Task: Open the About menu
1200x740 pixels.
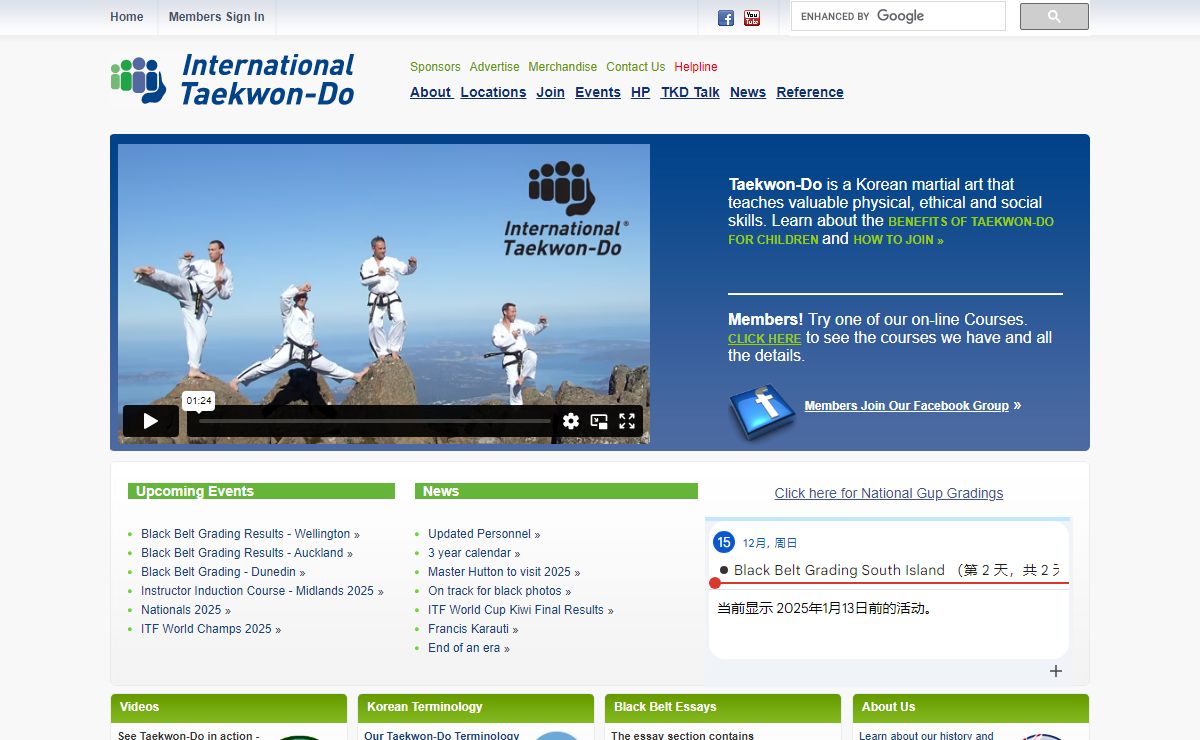Action: tap(431, 92)
